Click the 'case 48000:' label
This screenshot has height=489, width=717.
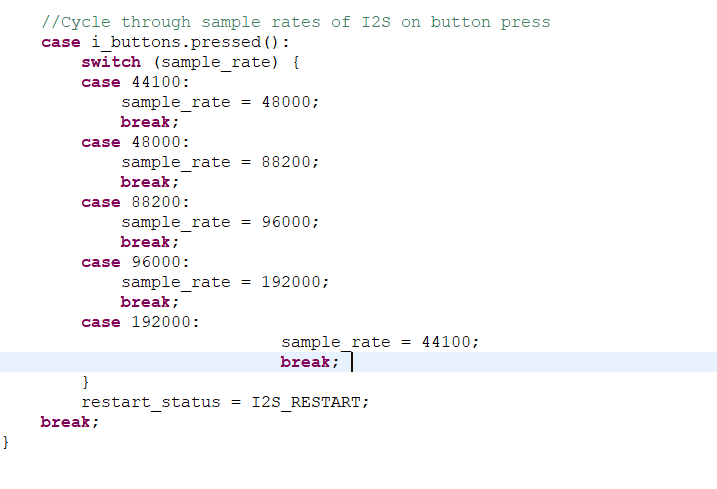[x=135, y=142]
